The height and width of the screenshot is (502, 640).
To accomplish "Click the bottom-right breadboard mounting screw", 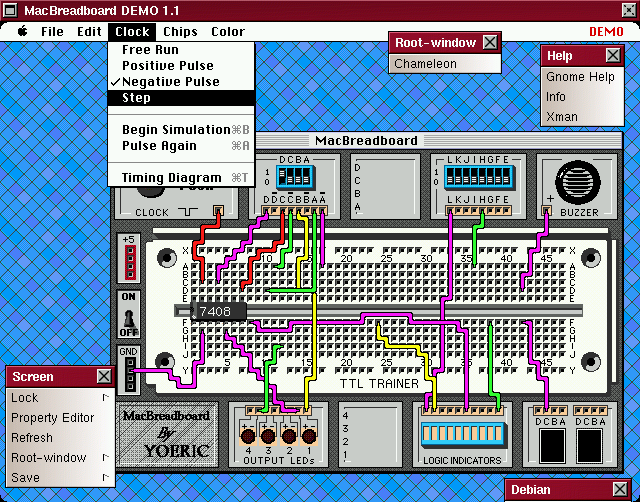I will [591, 362].
